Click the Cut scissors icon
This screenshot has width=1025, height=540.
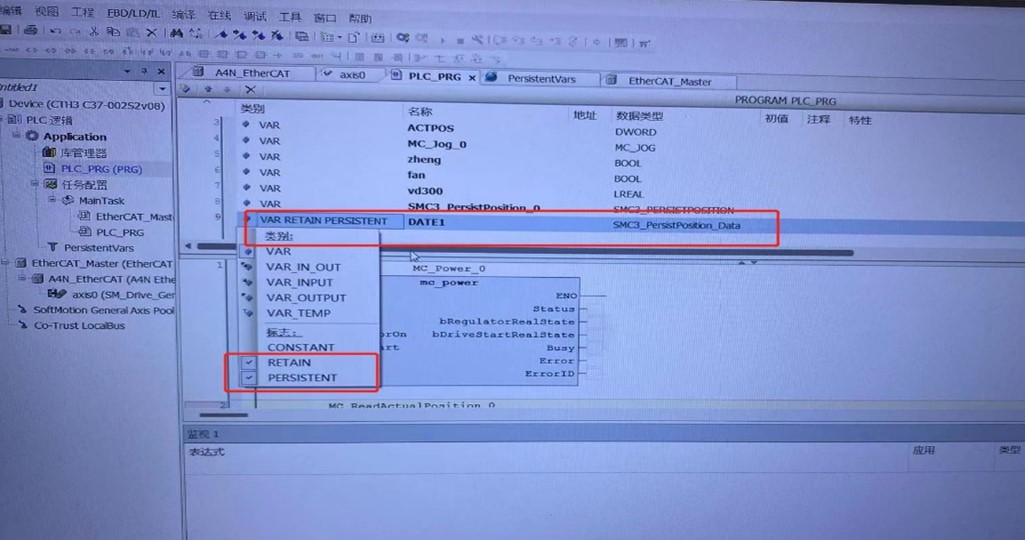[x=93, y=31]
